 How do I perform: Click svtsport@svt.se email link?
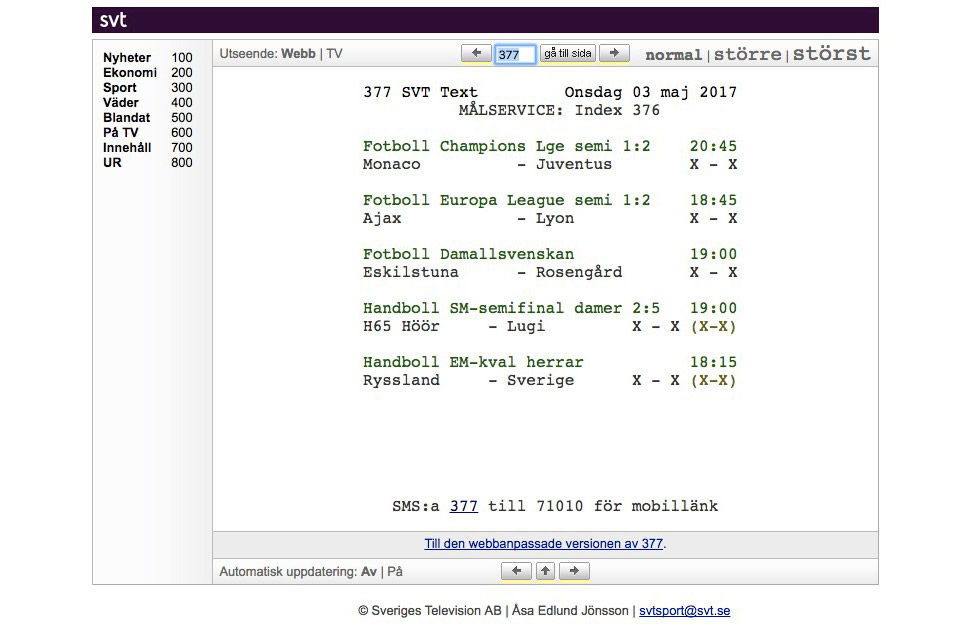(684, 610)
